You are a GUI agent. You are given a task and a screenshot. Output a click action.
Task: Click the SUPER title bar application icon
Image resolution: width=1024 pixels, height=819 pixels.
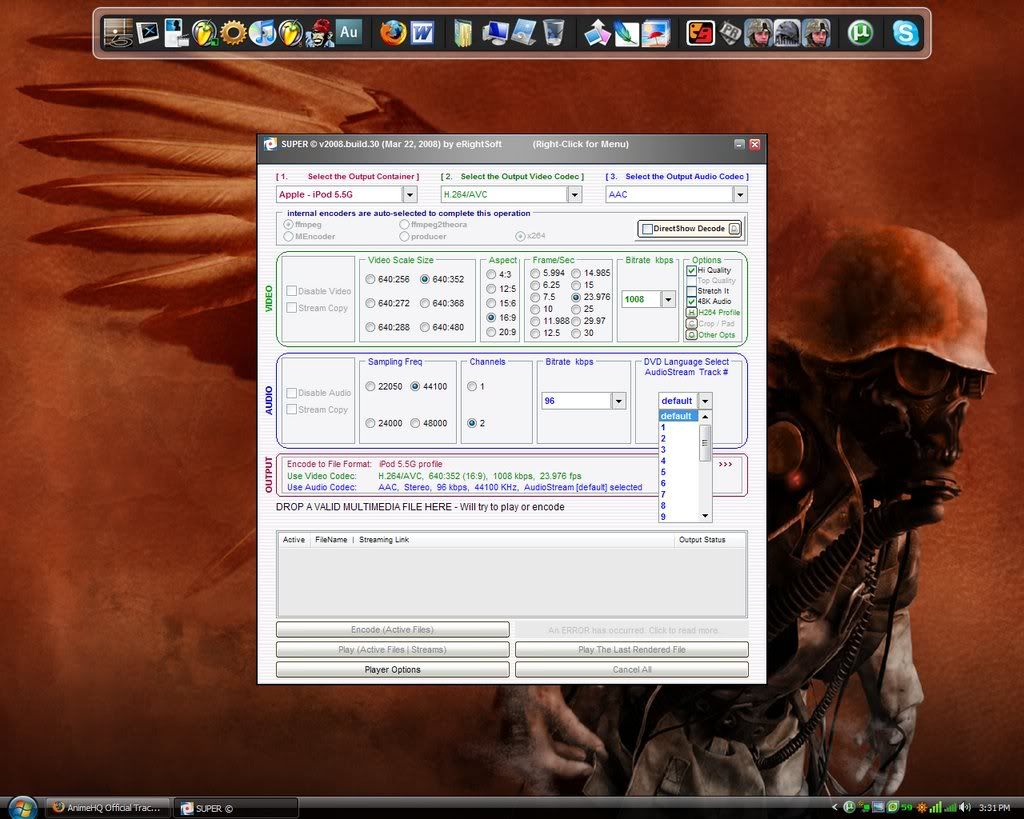click(270, 144)
